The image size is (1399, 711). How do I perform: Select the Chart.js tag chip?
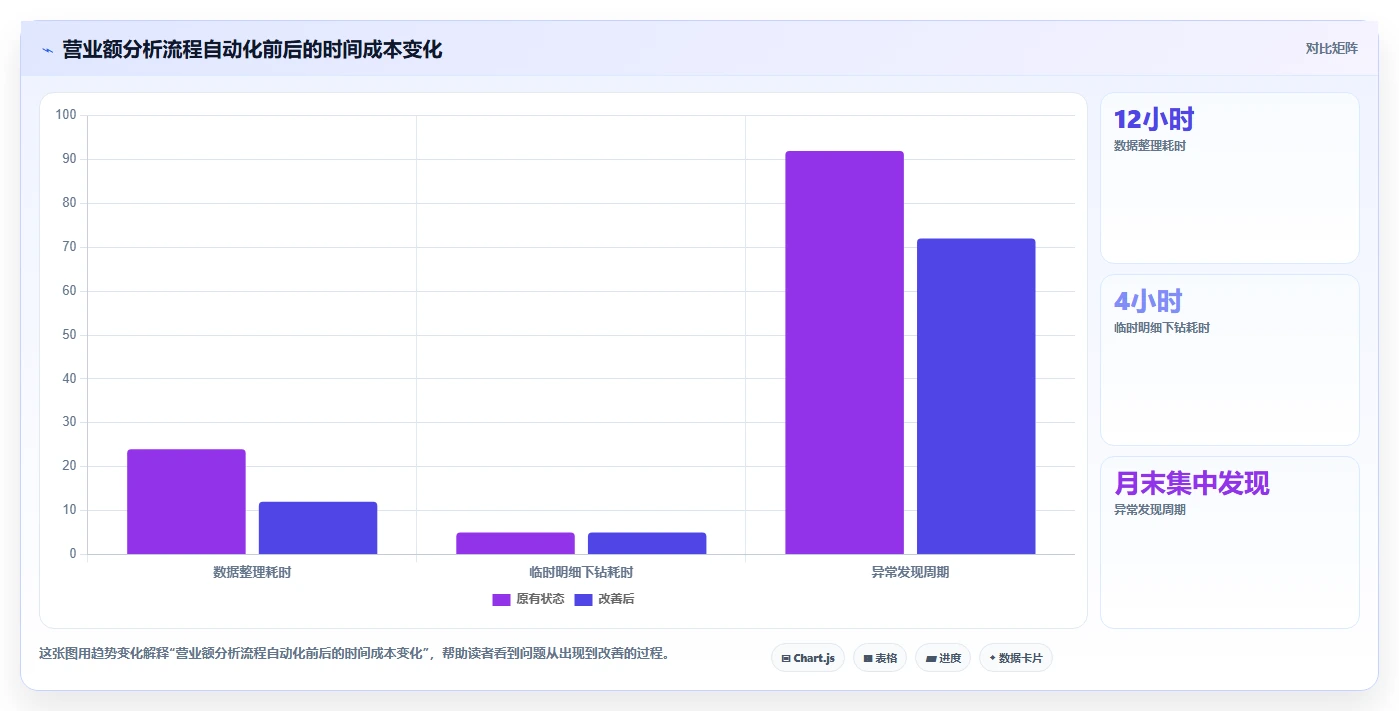[808, 658]
